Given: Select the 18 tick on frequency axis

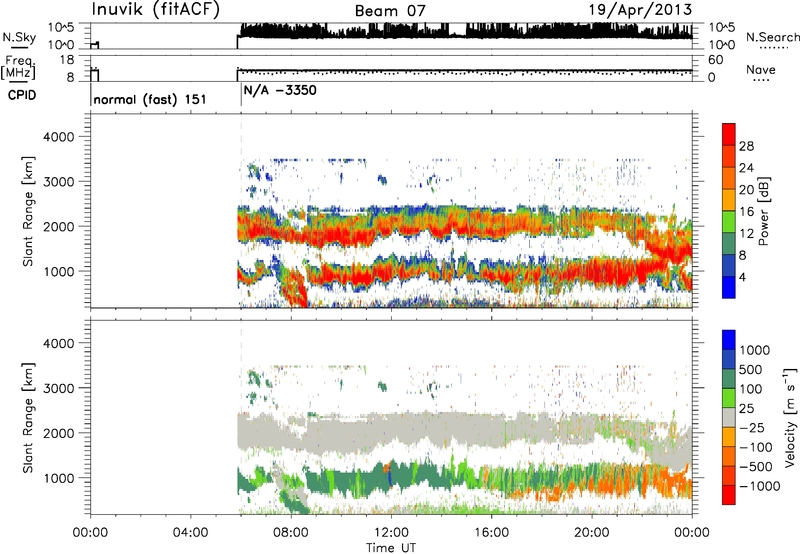Looking at the screenshot, I should (x=67, y=60).
